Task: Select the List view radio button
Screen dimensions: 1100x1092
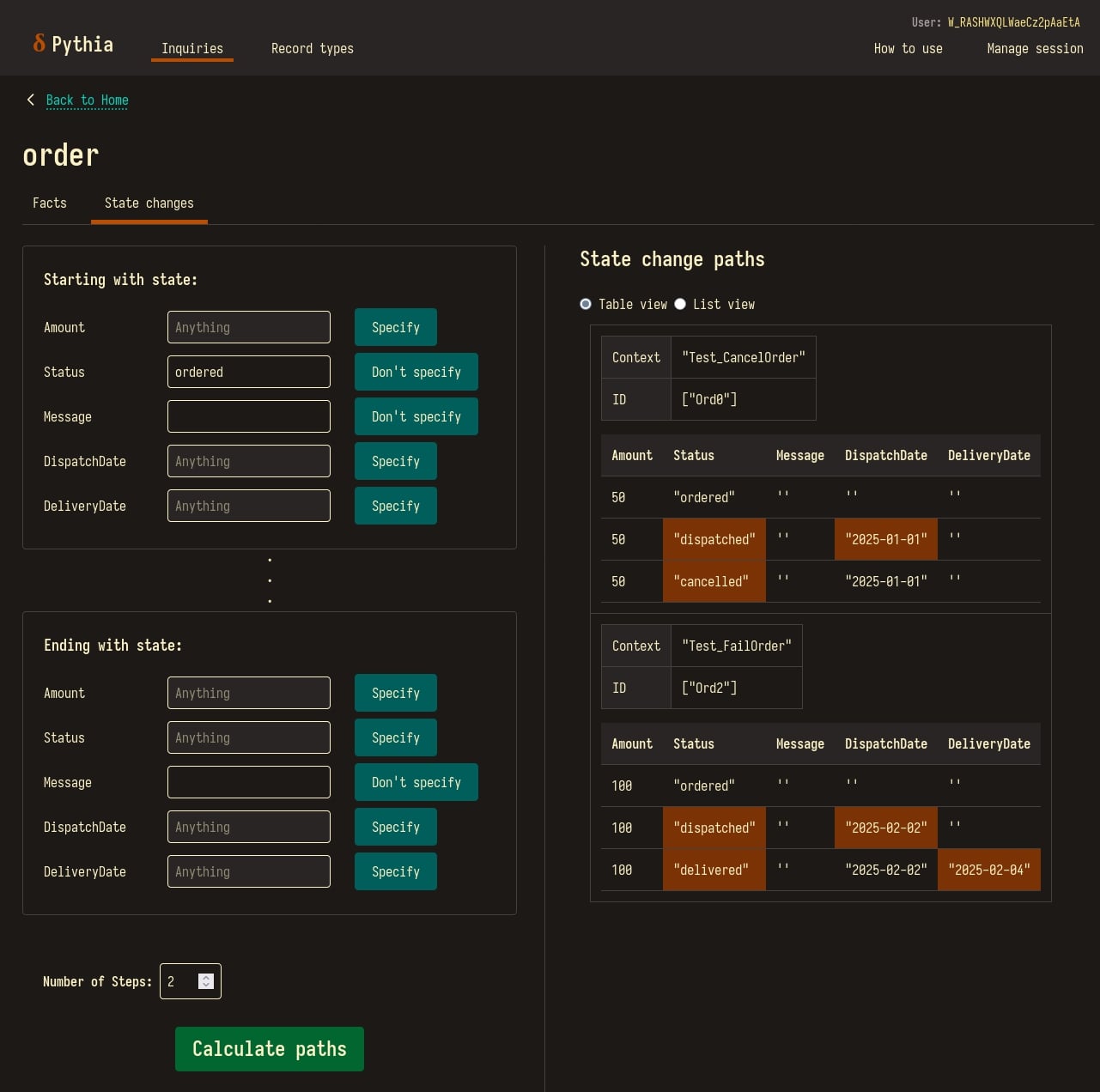Action: pyautogui.click(x=680, y=304)
